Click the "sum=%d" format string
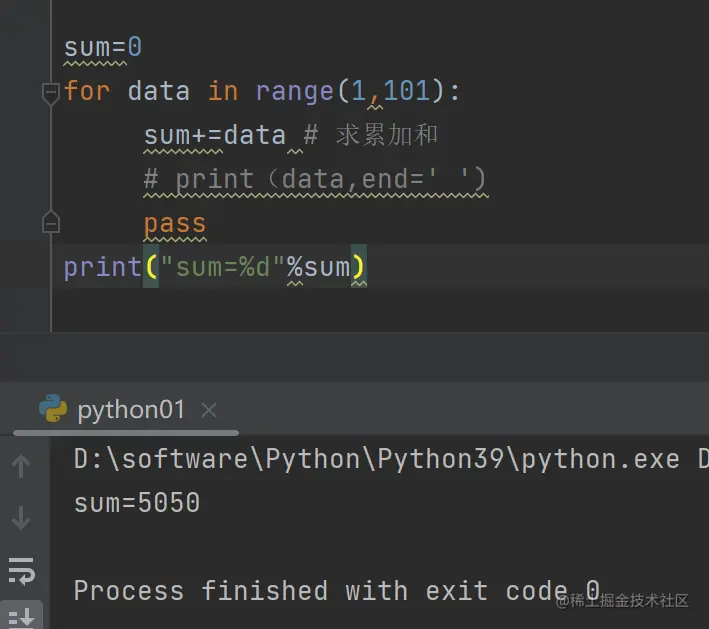Screen dimensions: 709x629 point(223,267)
